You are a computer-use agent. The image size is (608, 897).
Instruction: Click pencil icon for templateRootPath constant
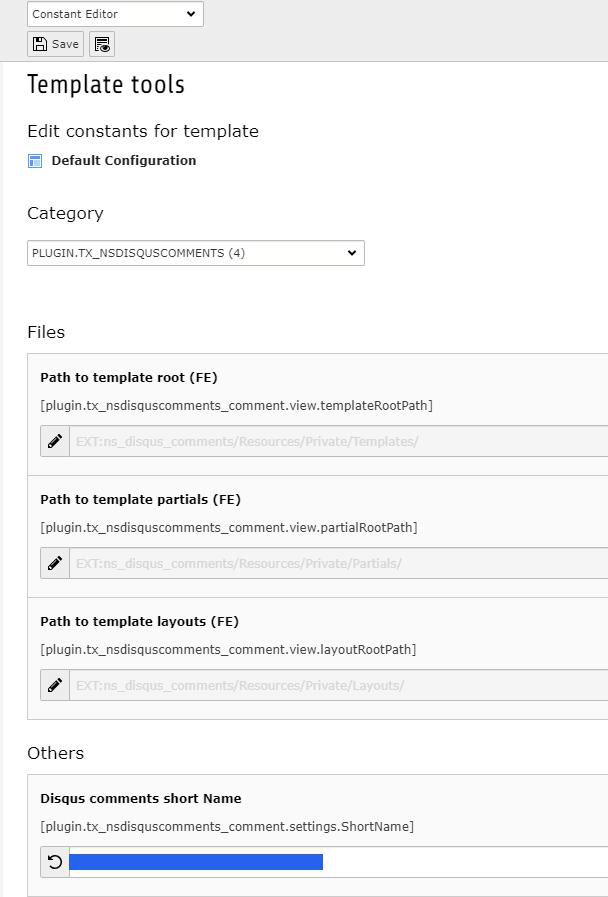(x=55, y=441)
